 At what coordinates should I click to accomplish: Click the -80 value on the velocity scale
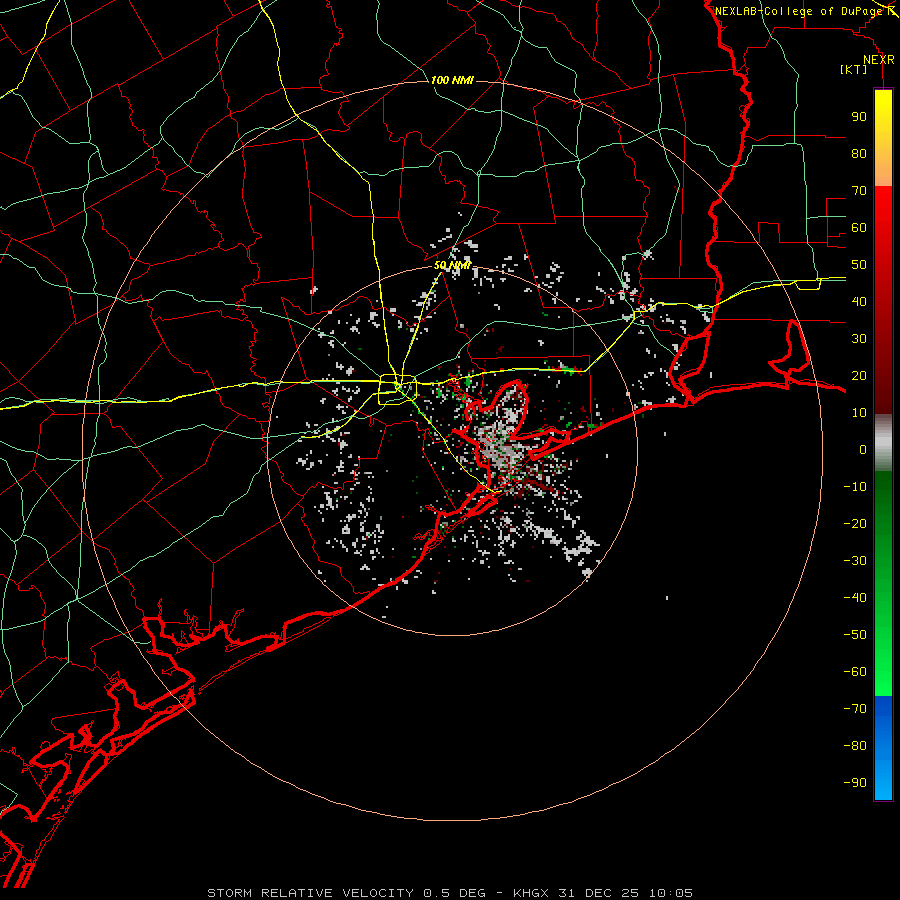point(855,746)
